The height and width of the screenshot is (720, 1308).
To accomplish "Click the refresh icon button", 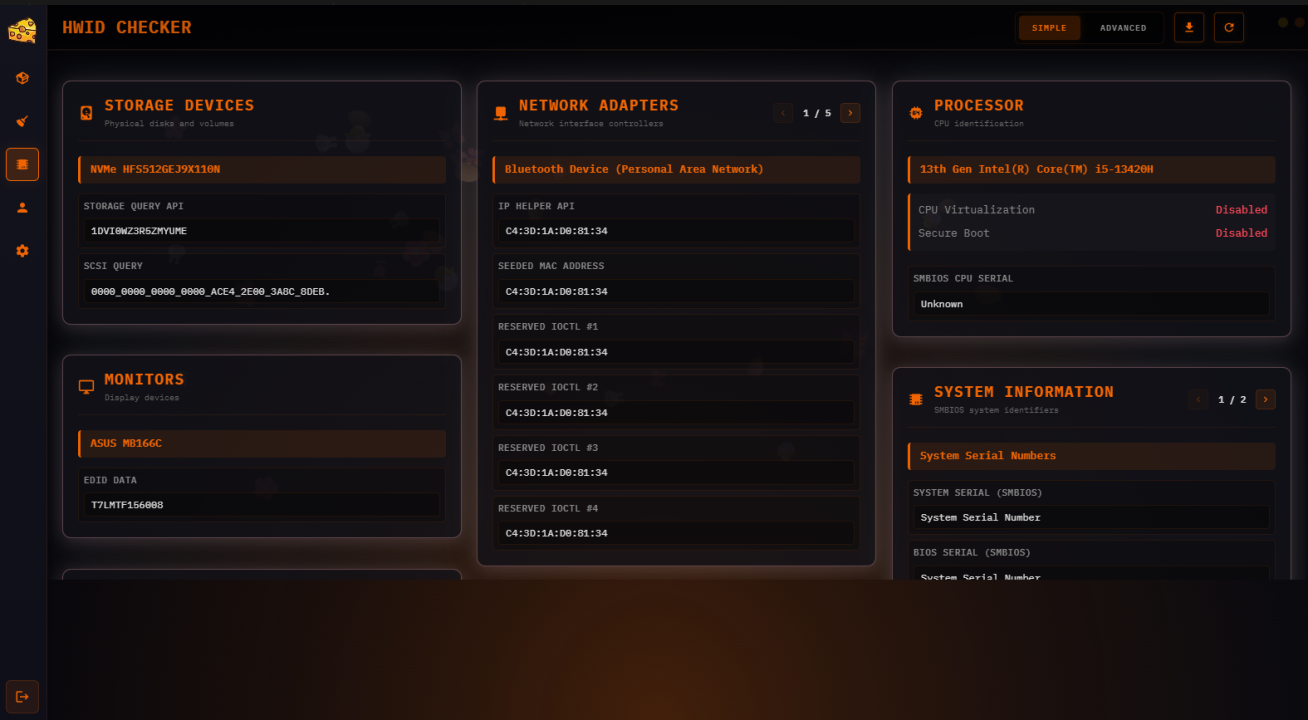I will coord(1229,28).
